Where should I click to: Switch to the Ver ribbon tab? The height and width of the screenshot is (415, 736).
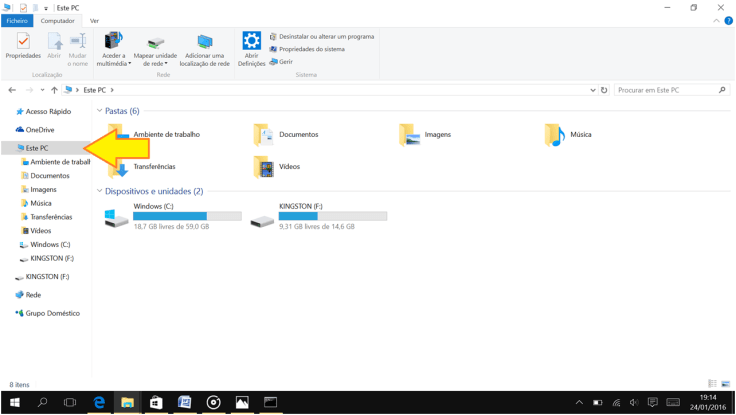(x=94, y=20)
